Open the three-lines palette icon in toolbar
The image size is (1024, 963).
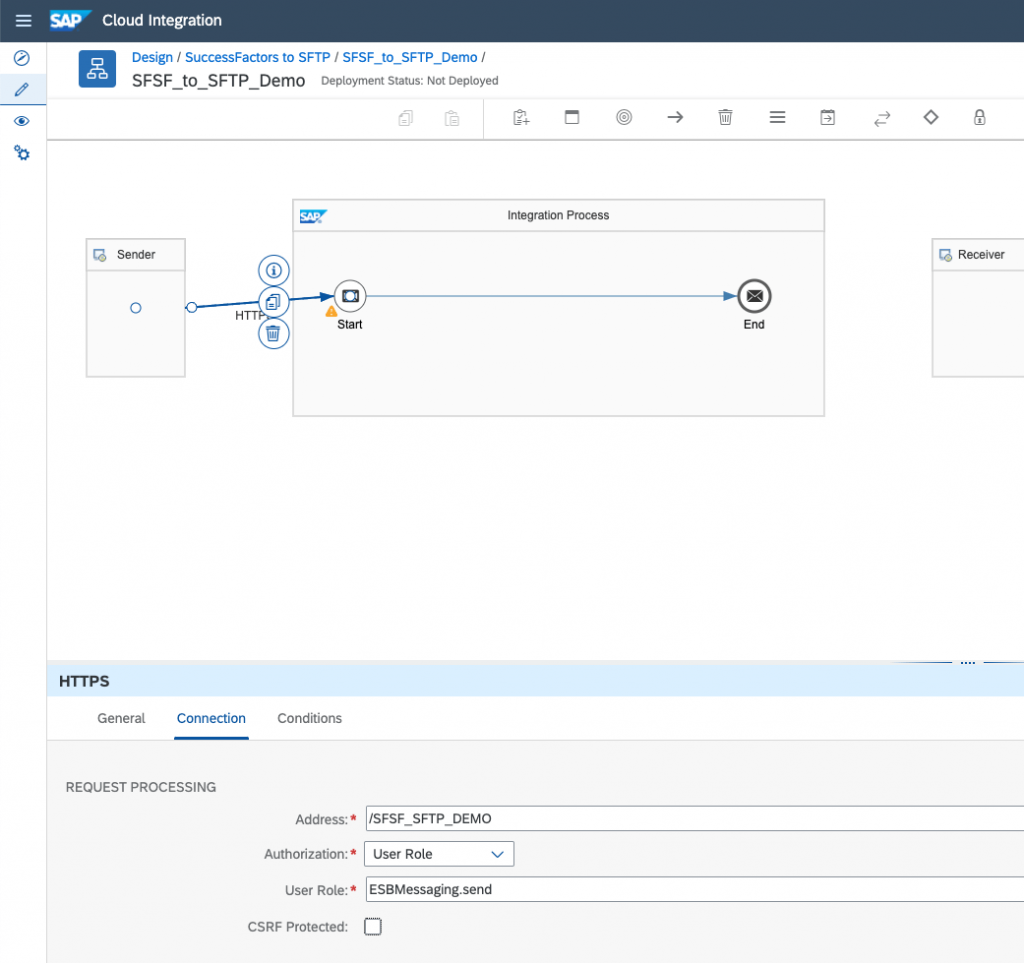point(777,117)
